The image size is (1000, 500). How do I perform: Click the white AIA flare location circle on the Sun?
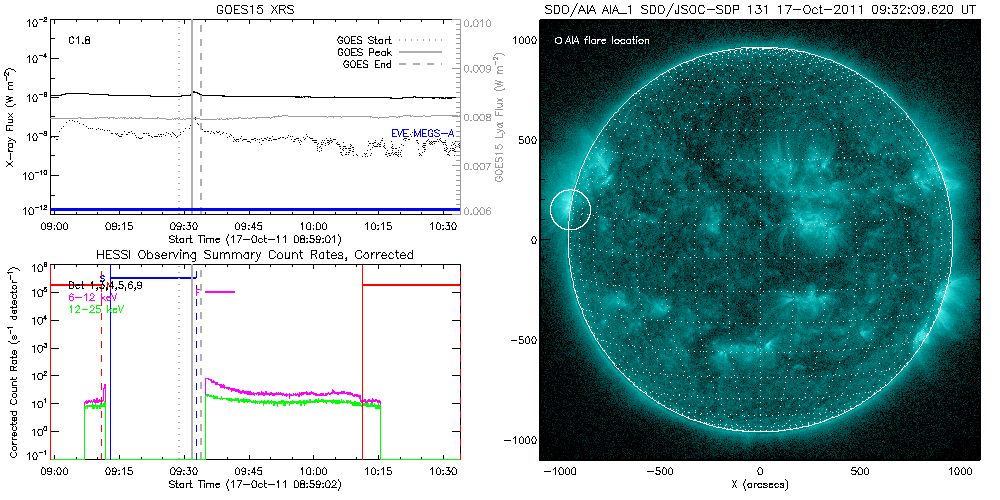570,210
